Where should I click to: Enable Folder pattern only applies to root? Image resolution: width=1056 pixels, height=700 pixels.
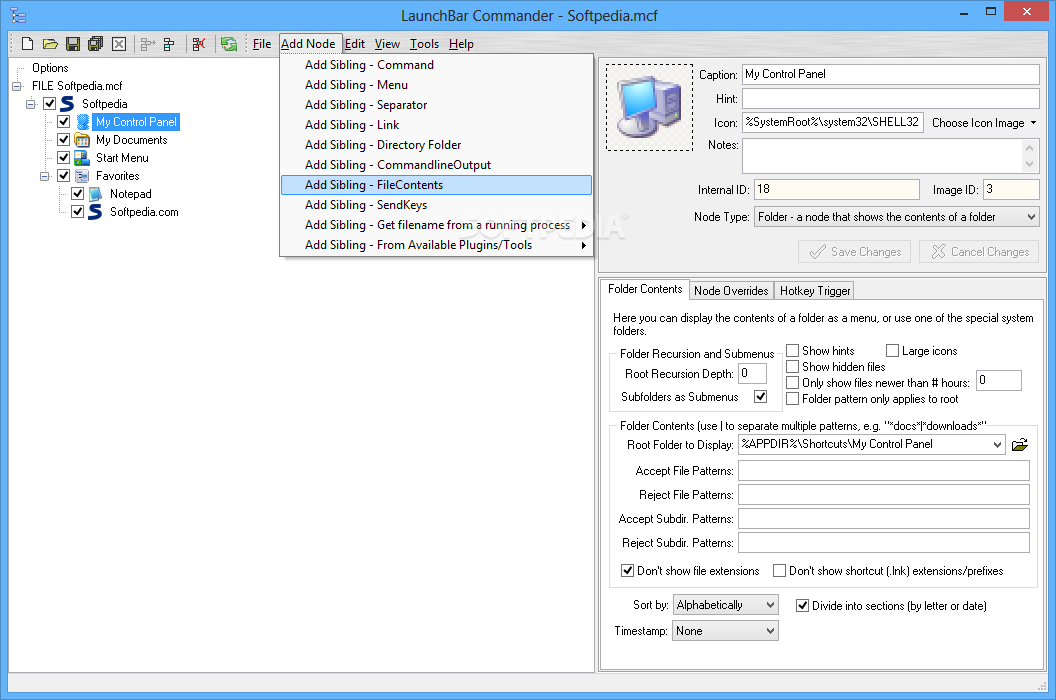coord(793,399)
